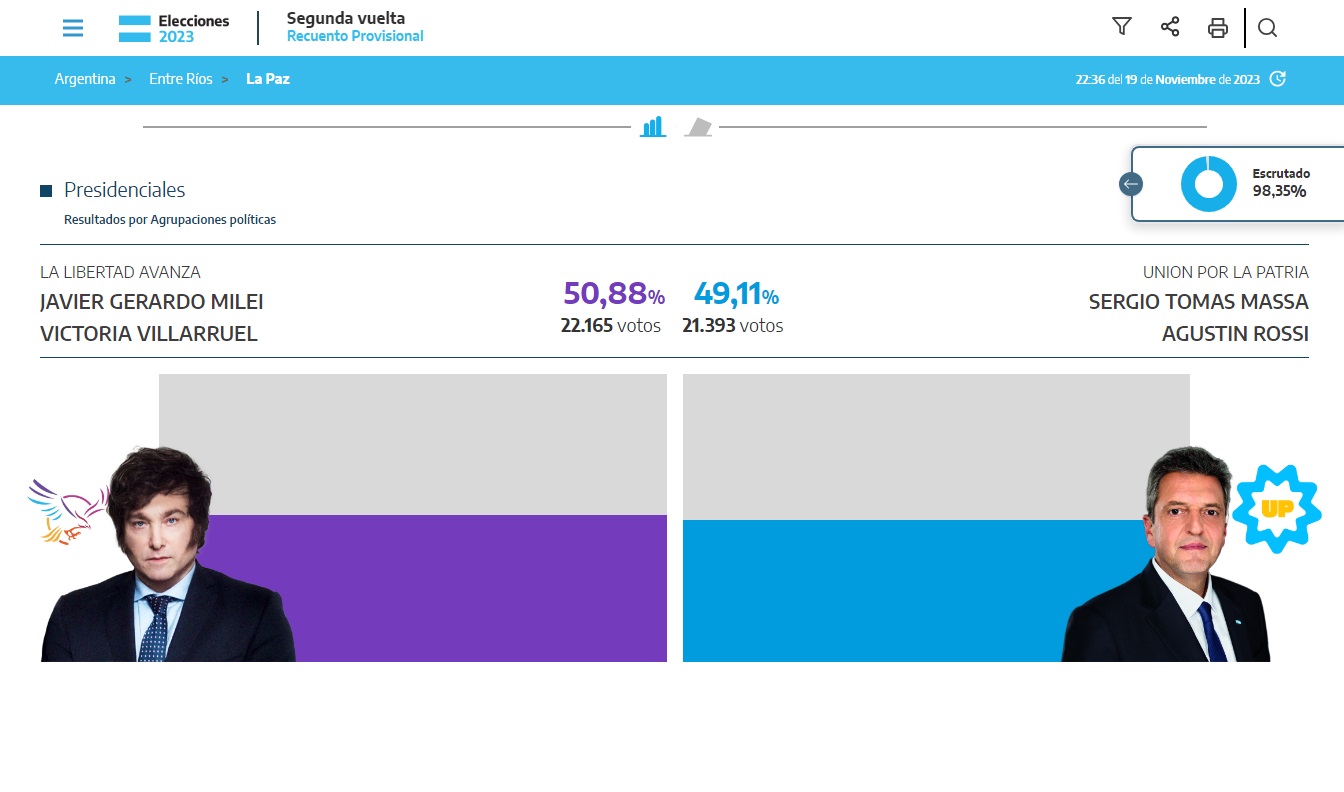1344x792 pixels.
Task: Click the Elecciones 2023 logo
Action: [174, 28]
